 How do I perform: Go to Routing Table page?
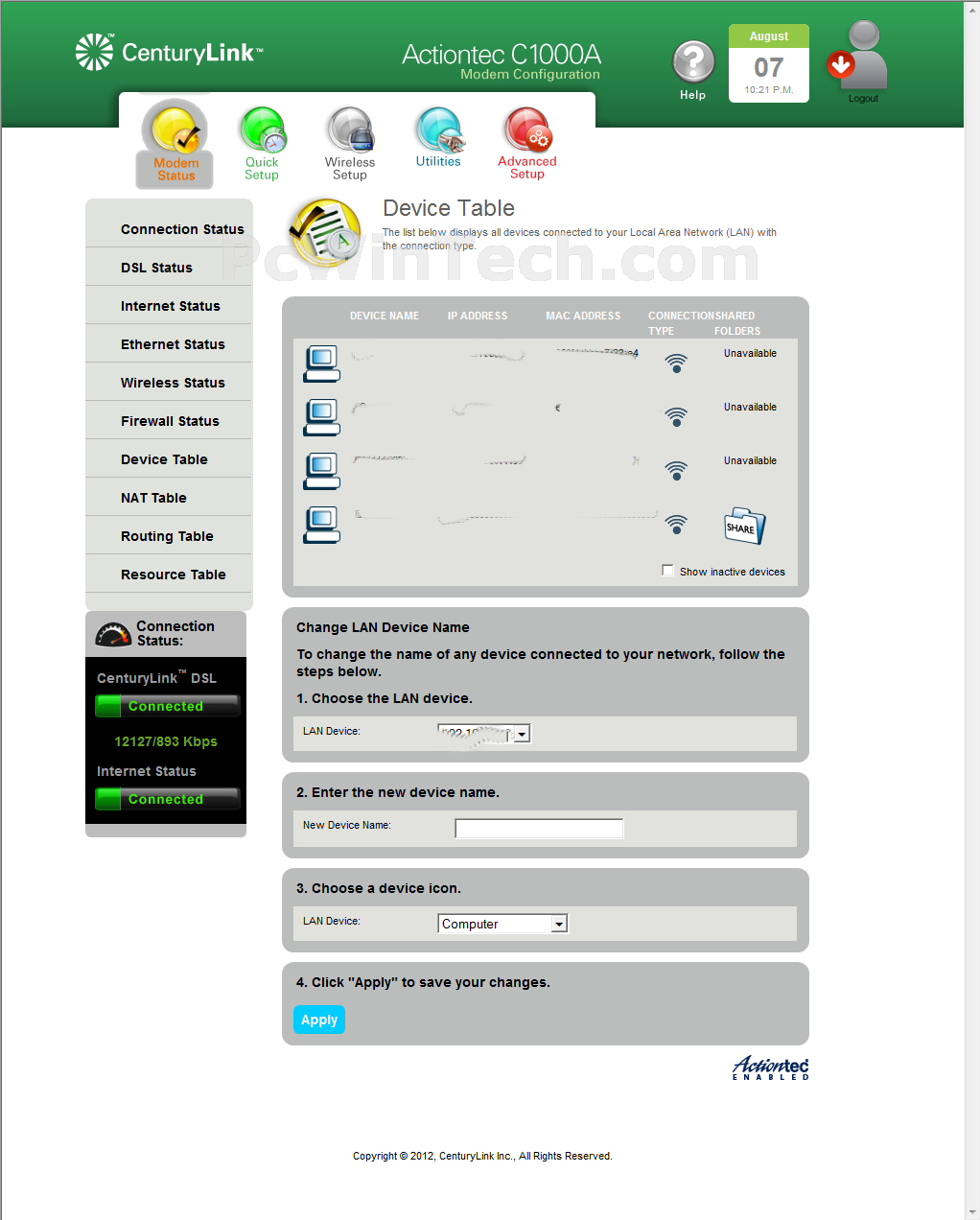(x=167, y=536)
